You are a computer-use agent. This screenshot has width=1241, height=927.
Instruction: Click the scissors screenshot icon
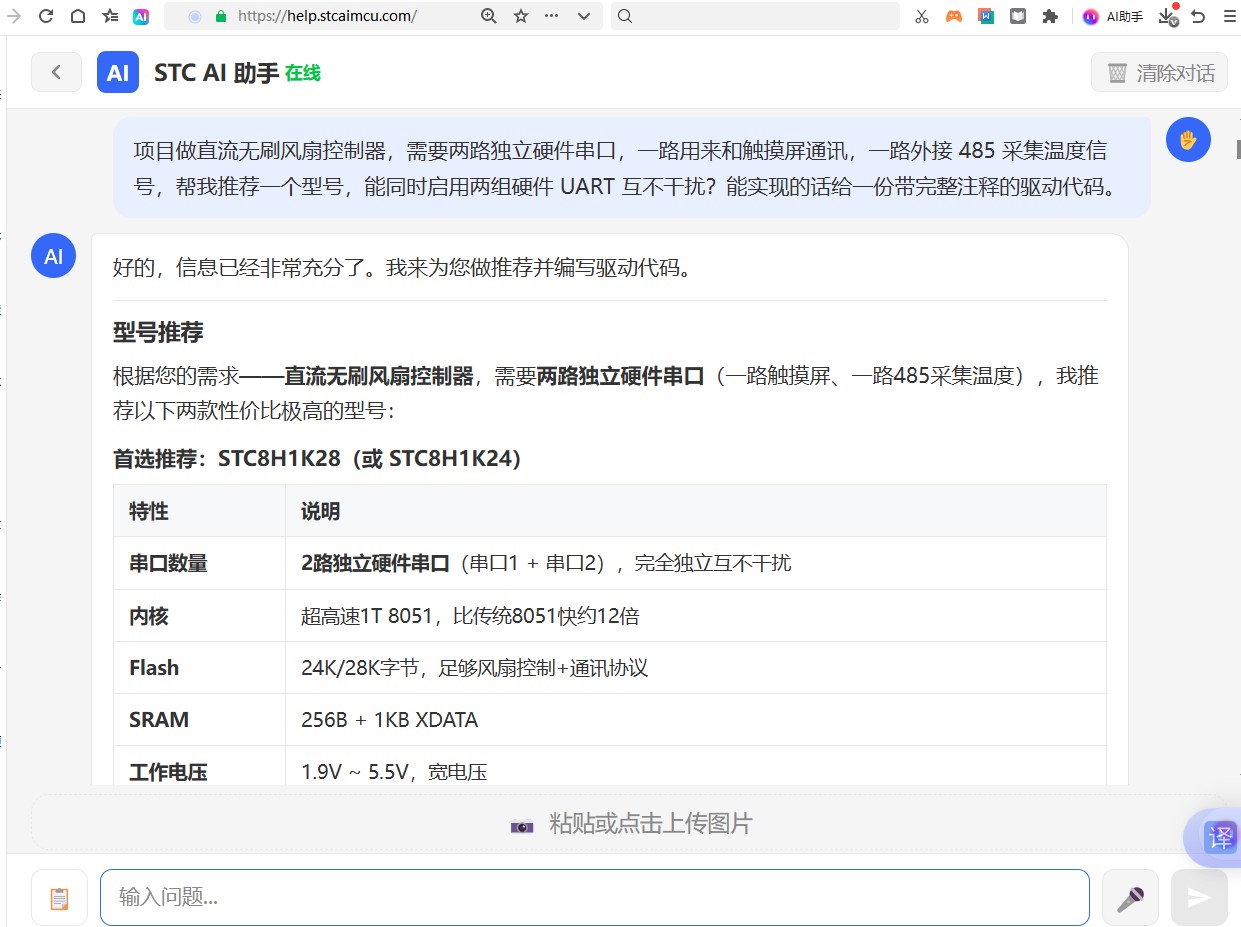(922, 16)
